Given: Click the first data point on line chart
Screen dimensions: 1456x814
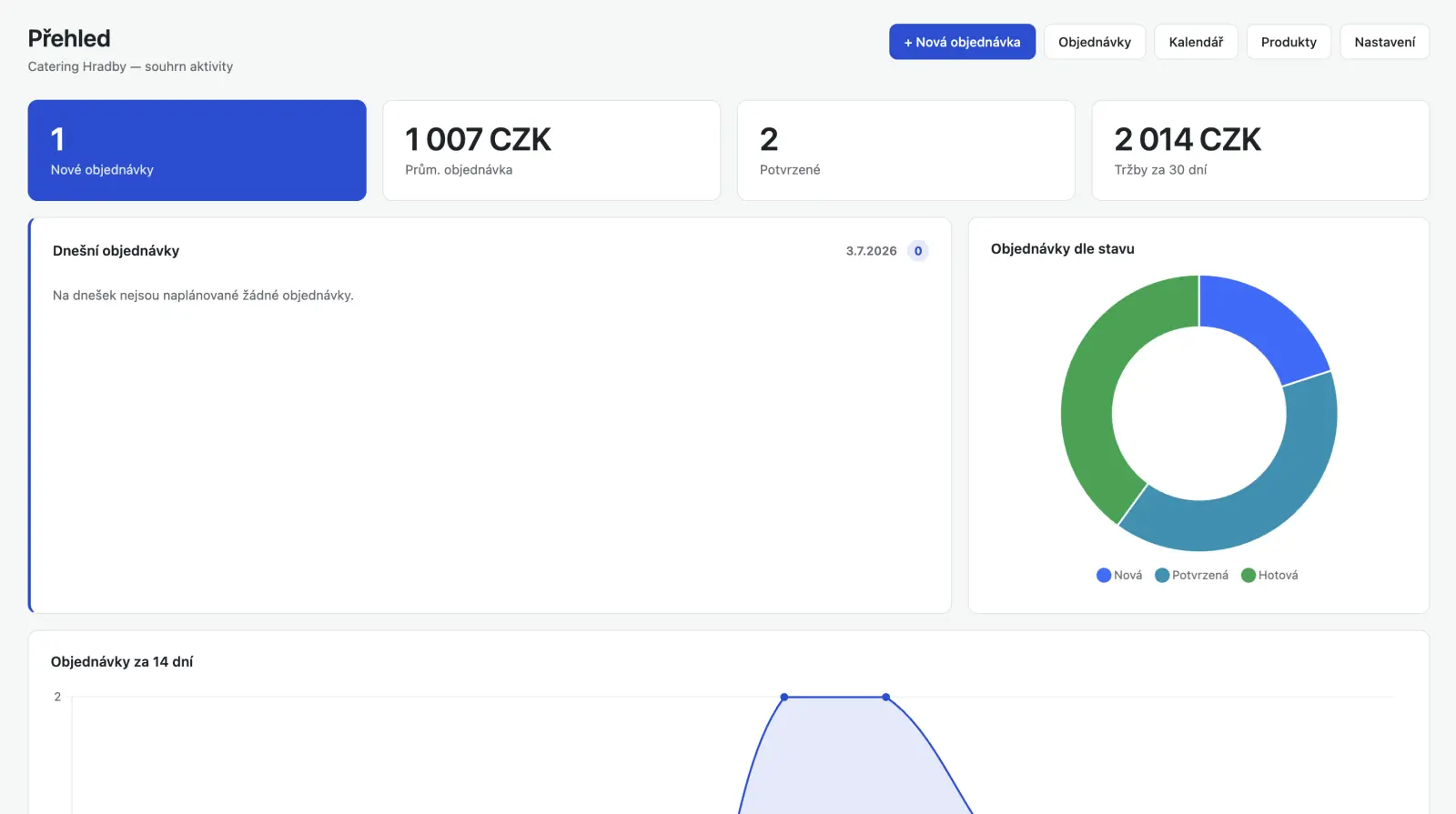Looking at the screenshot, I should (784, 698).
